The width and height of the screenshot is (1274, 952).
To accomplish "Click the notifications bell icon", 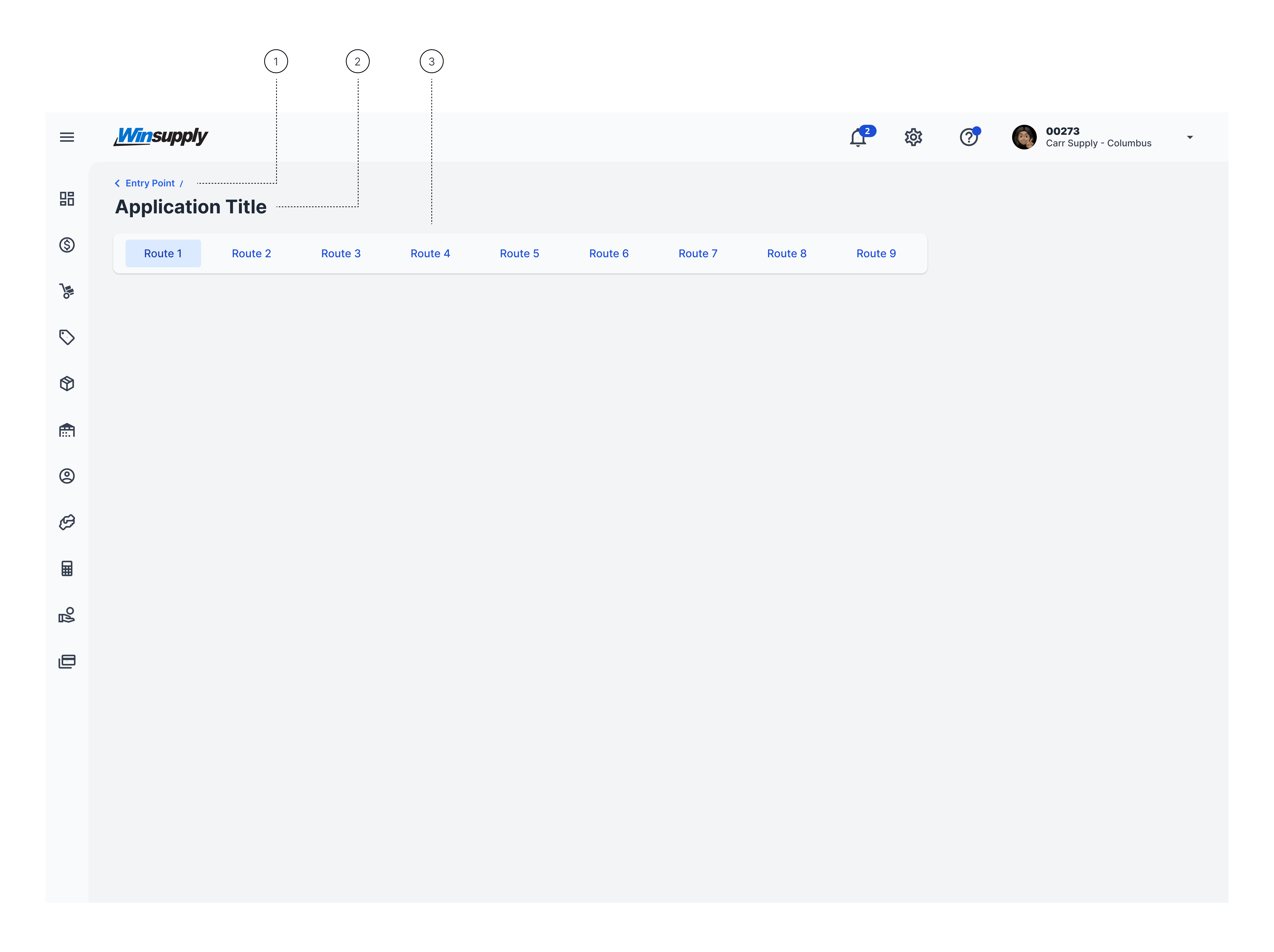I will tap(858, 138).
